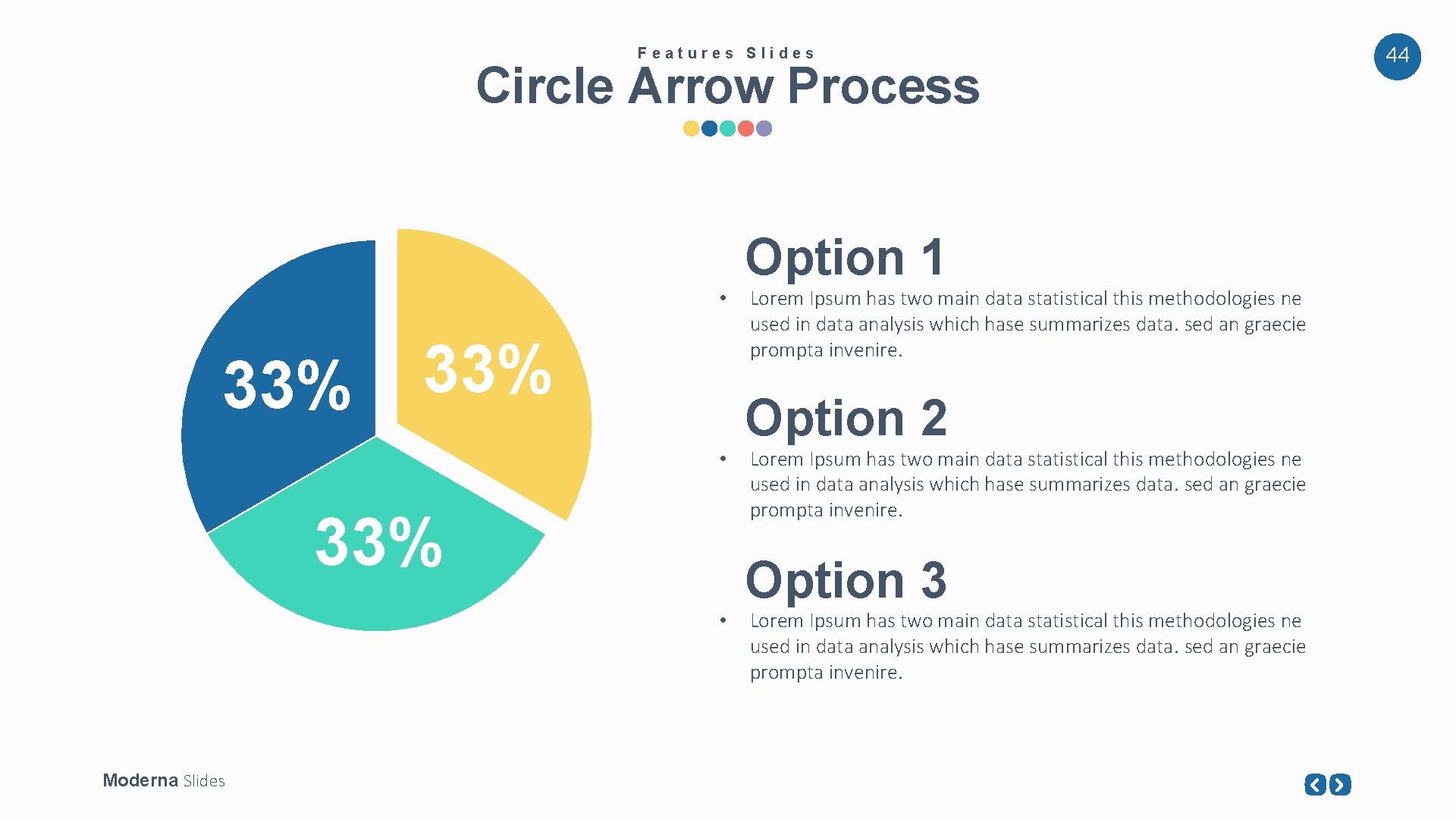
Task: Click the Circle Arrow Process title
Action: [727, 86]
